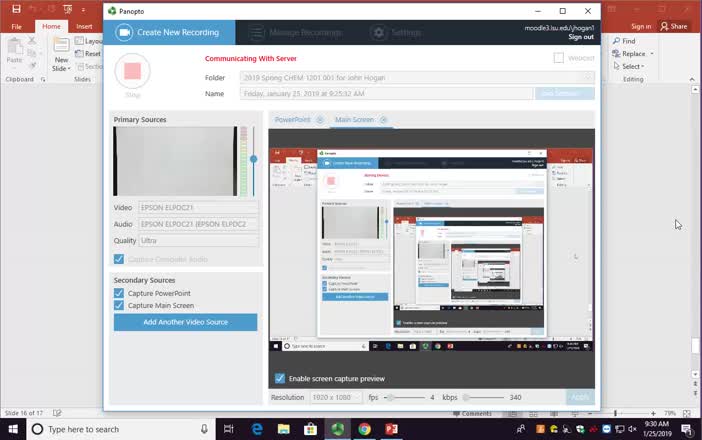Open the Quality dropdown
702x440 pixels.
(x=198, y=240)
